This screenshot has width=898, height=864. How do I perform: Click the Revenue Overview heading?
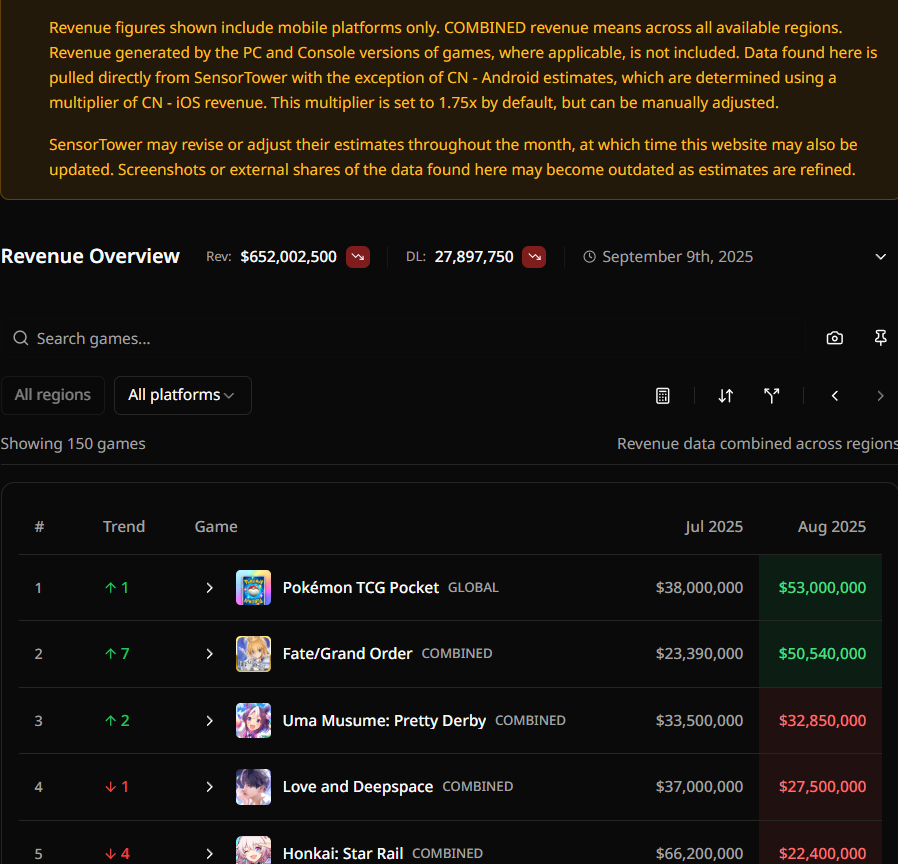click(x=90, y=257)
